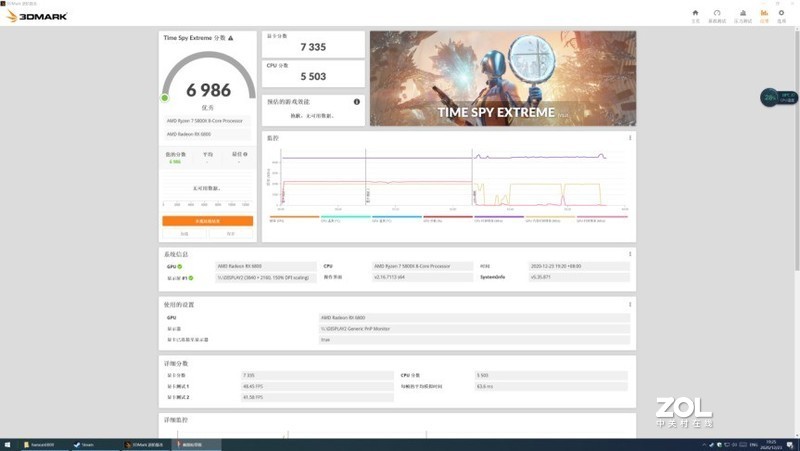Image resolution: width=800 pixels, height=451 pixels.
Task: Click the monitoring line chart area
Action: pyautogui.click(x=453, y=178)
